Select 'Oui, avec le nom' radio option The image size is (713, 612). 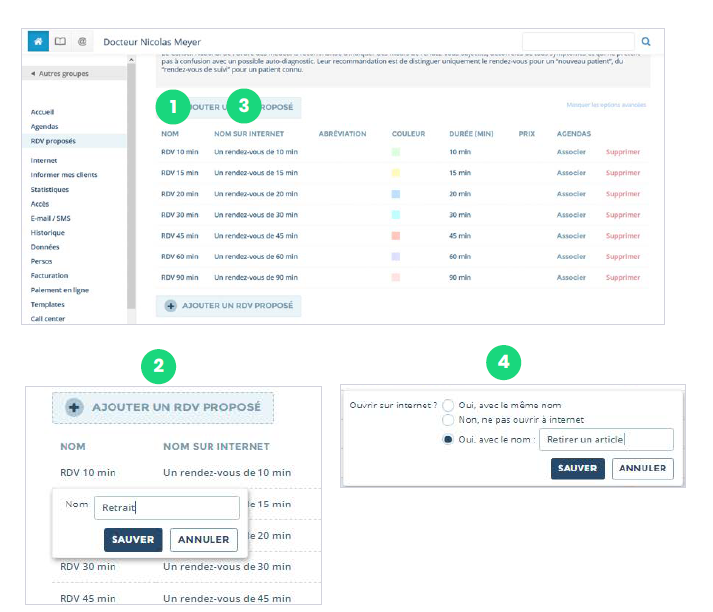[x=448, y=439]
